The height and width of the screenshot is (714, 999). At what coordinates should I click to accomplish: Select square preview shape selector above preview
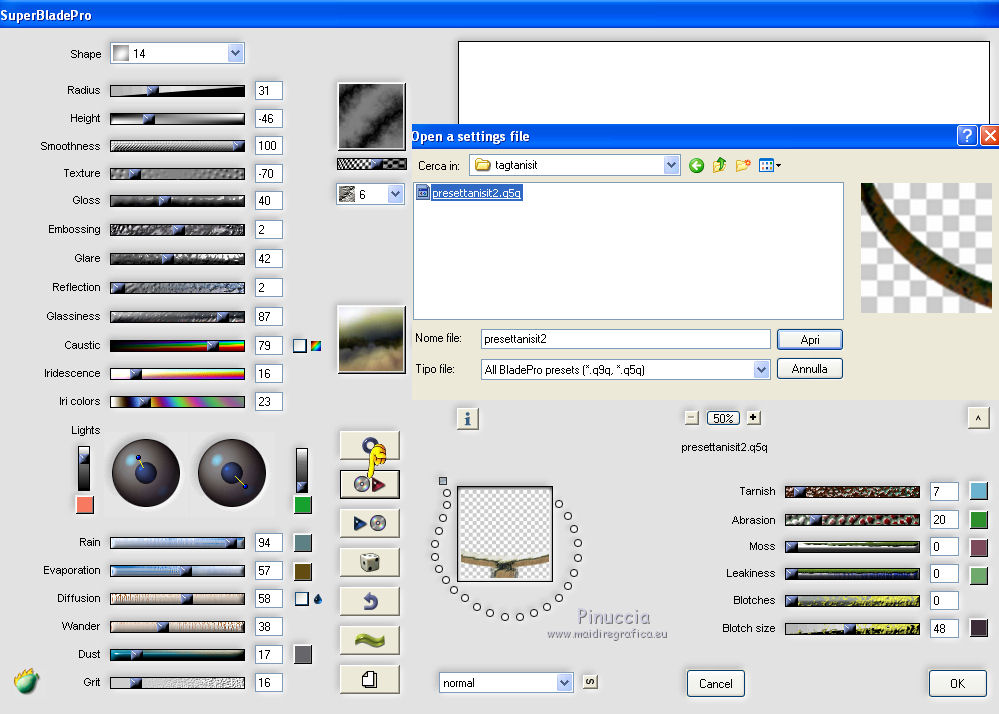(443, 481)
